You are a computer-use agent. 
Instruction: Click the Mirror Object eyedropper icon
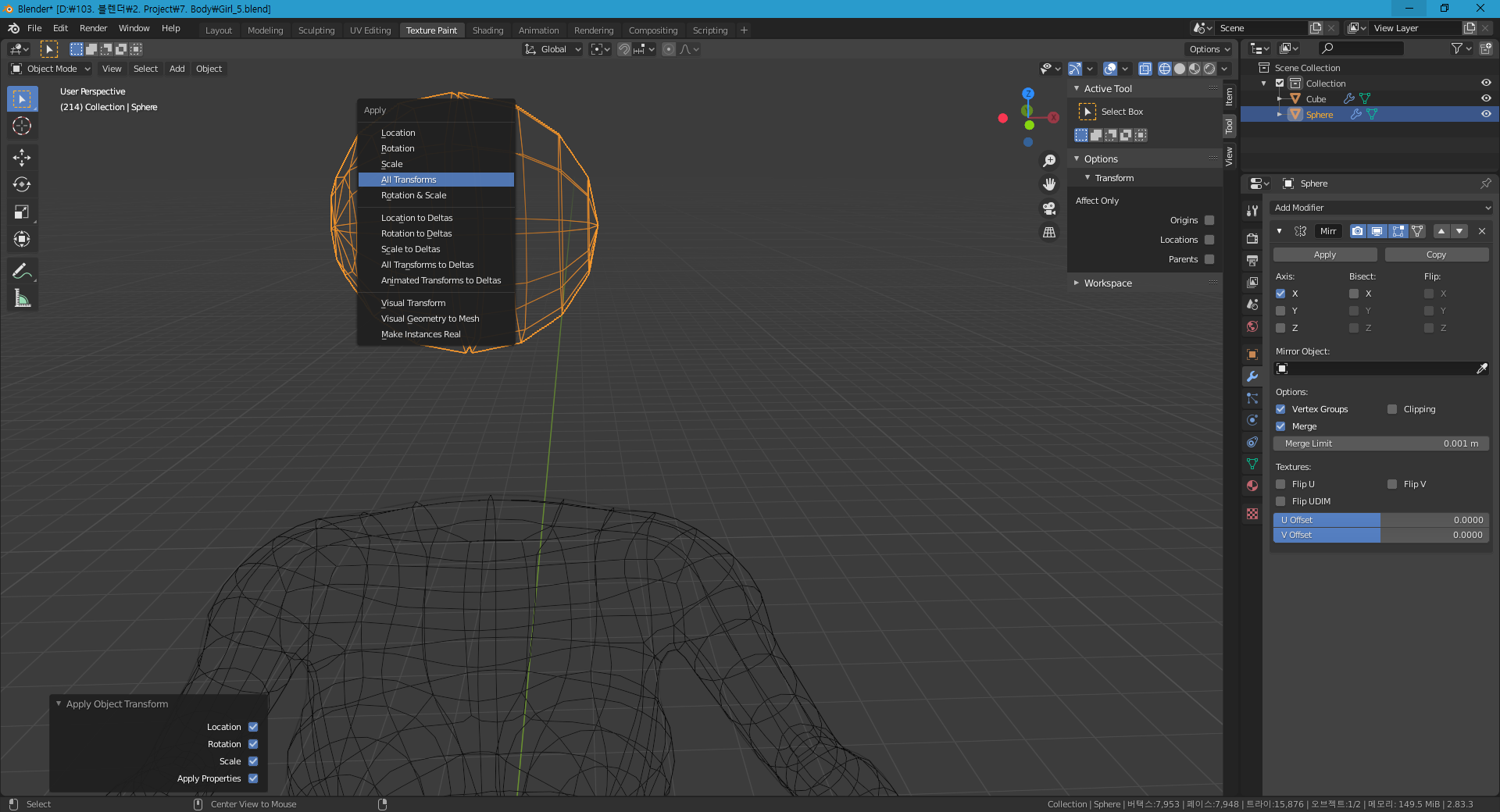1482,369
